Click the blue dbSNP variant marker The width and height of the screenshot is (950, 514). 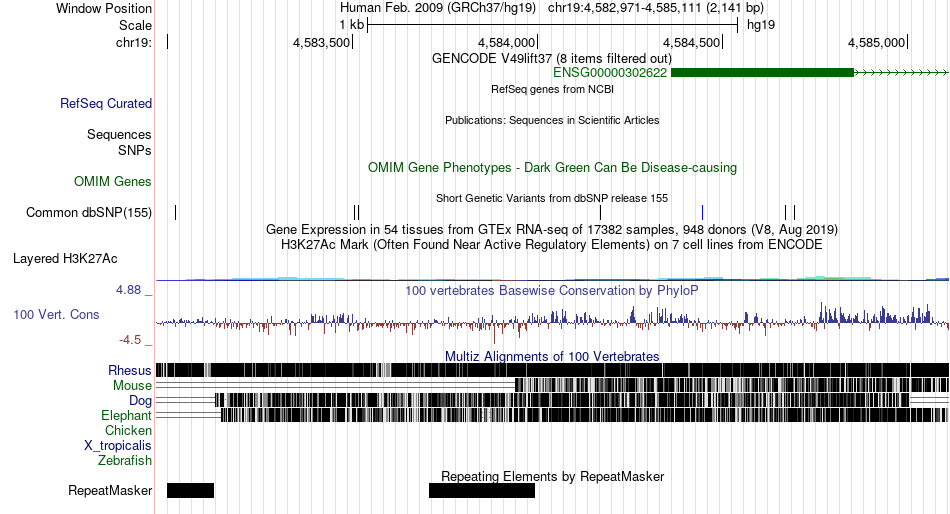[x=702, y=212]
